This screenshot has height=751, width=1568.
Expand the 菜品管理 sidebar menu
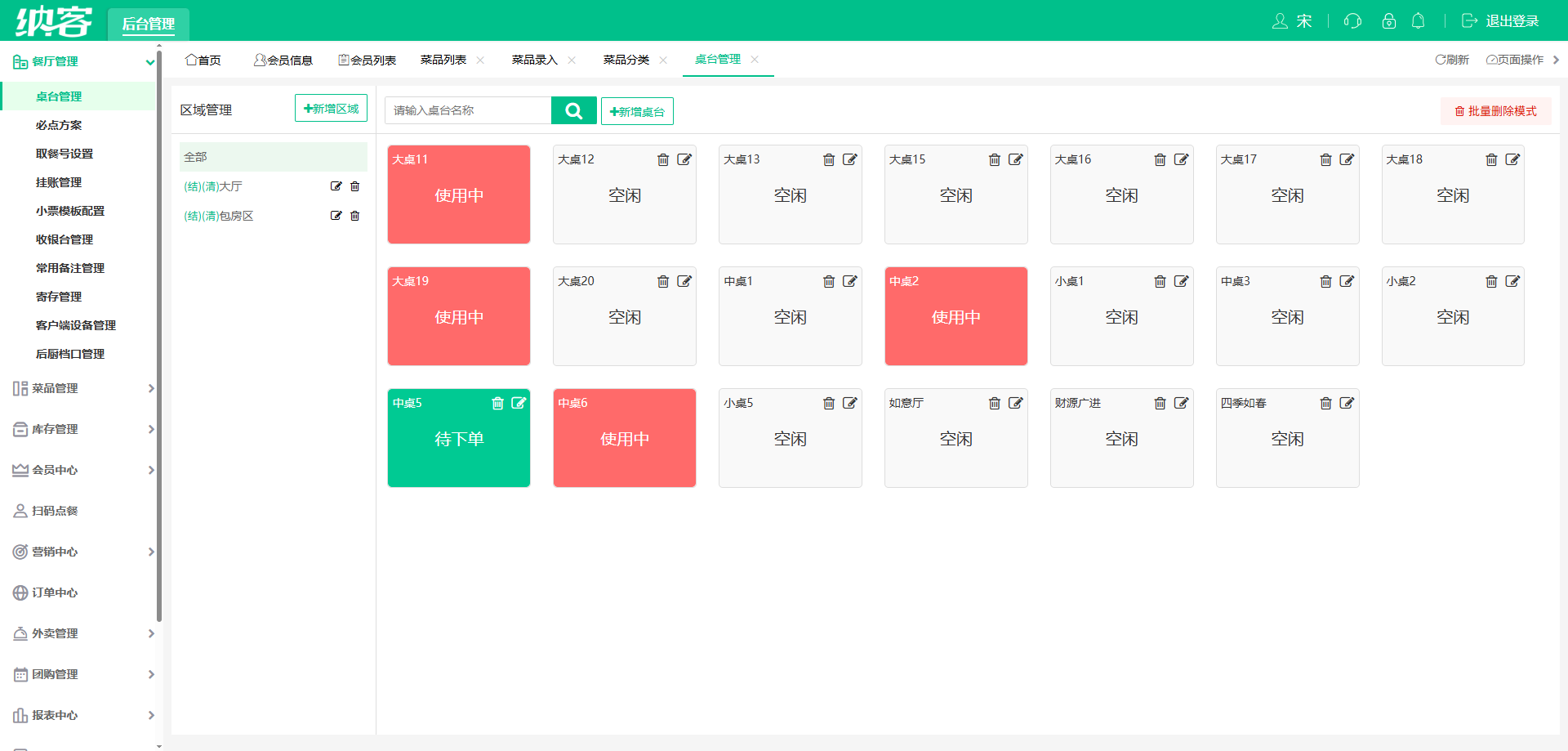[x=151, y=388]
